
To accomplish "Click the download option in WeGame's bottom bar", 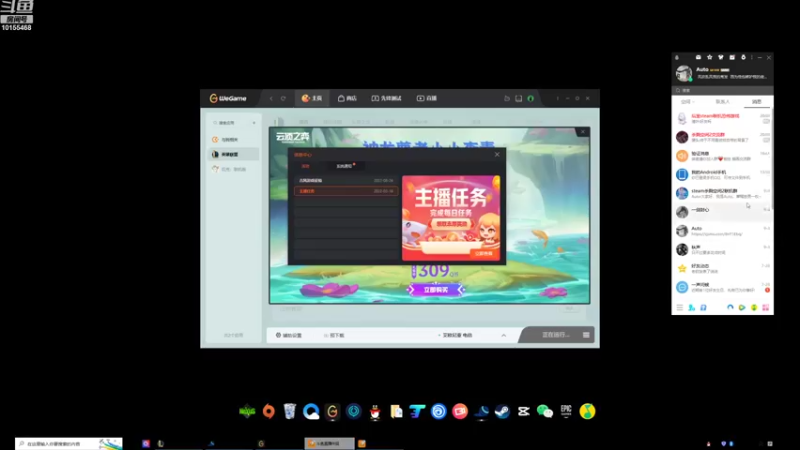I will click(x=334, y=335).
